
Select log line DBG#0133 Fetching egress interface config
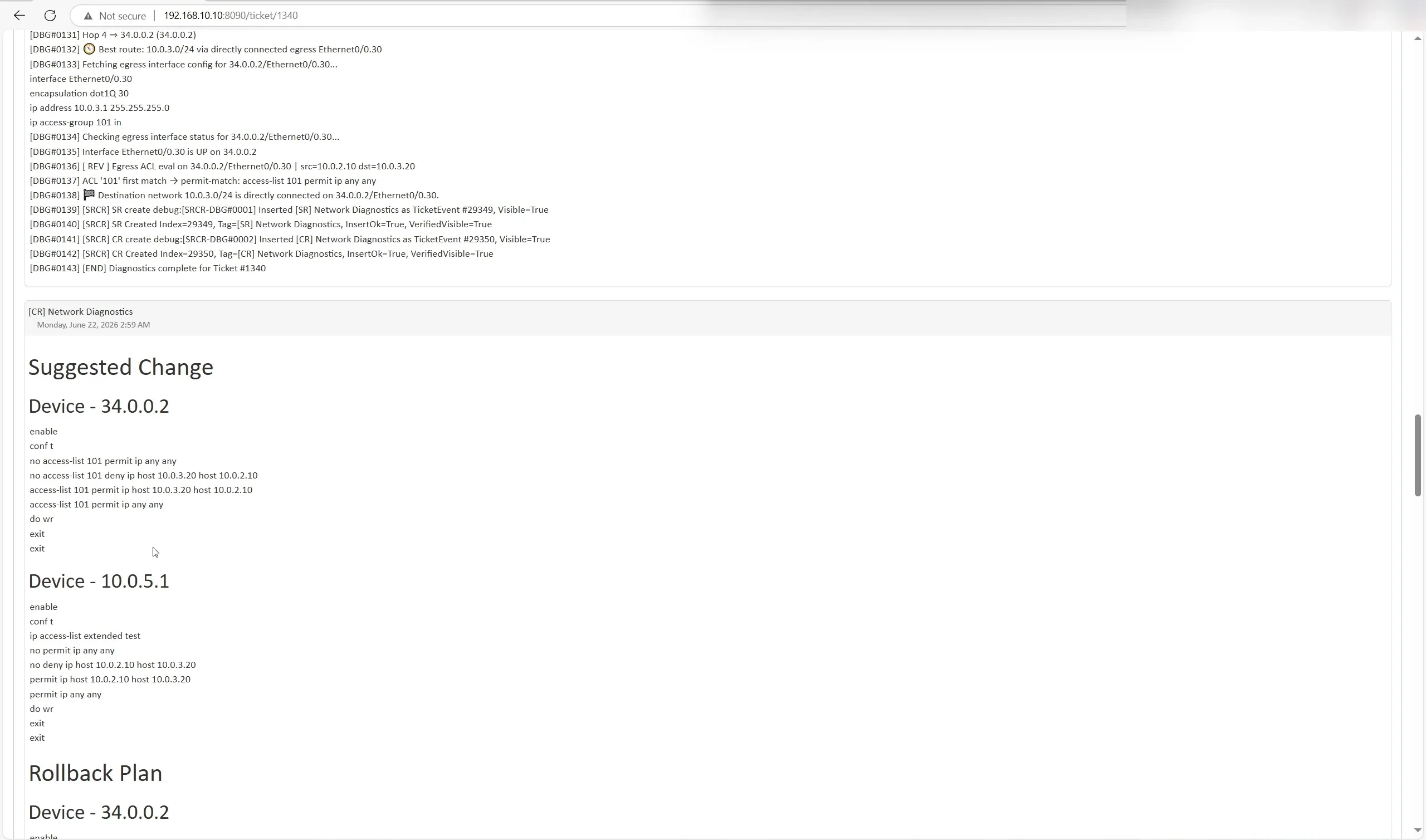tap(183, 64)
